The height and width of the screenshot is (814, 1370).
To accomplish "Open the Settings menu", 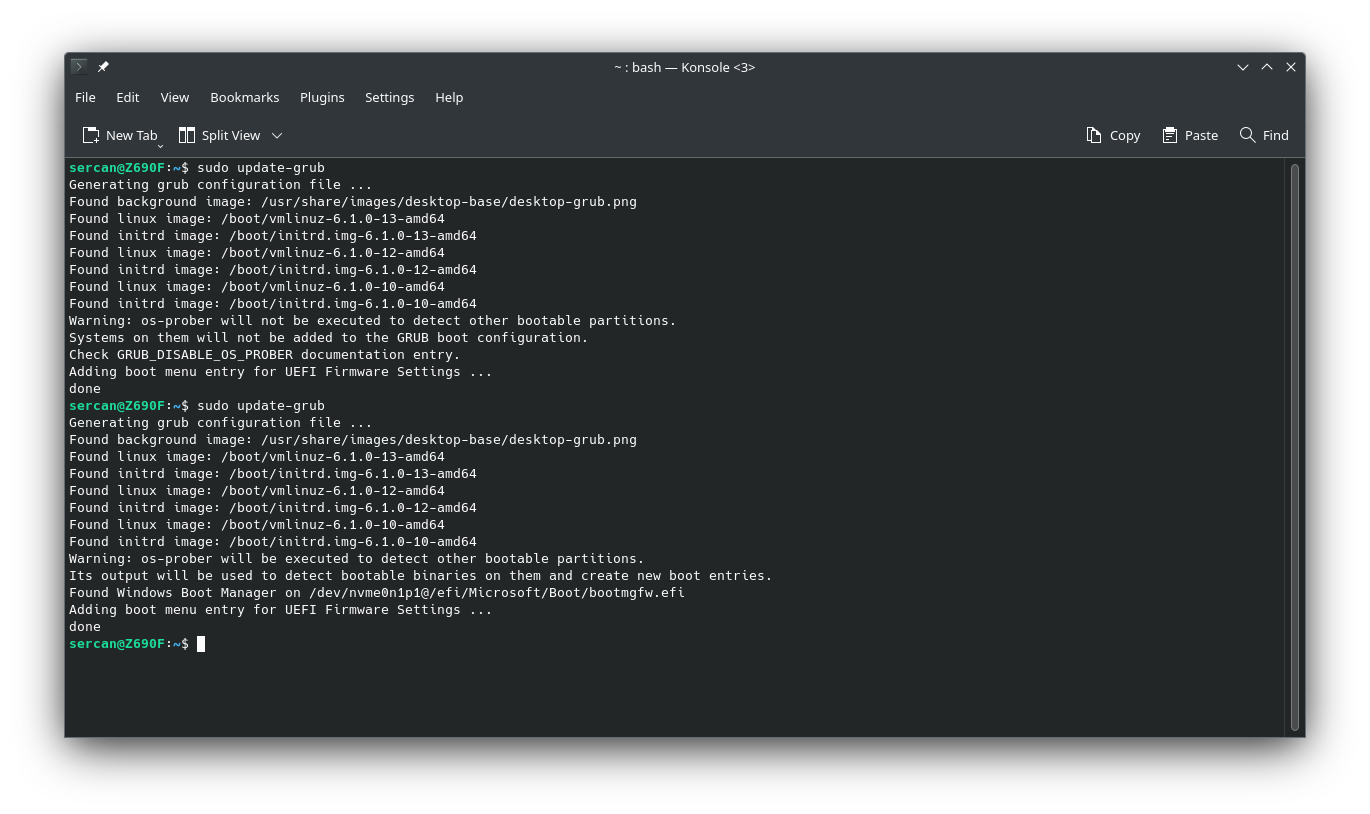I will click(389, 97).
